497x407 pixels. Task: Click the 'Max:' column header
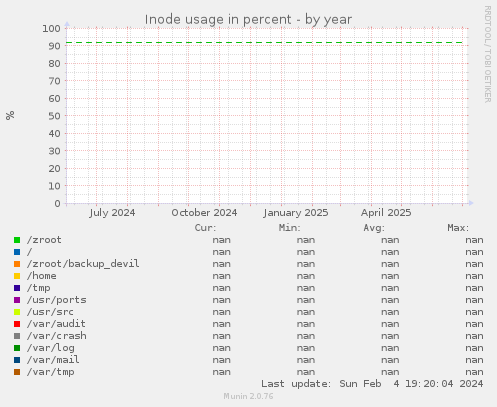pyautogui.click(x=458, y=228)
